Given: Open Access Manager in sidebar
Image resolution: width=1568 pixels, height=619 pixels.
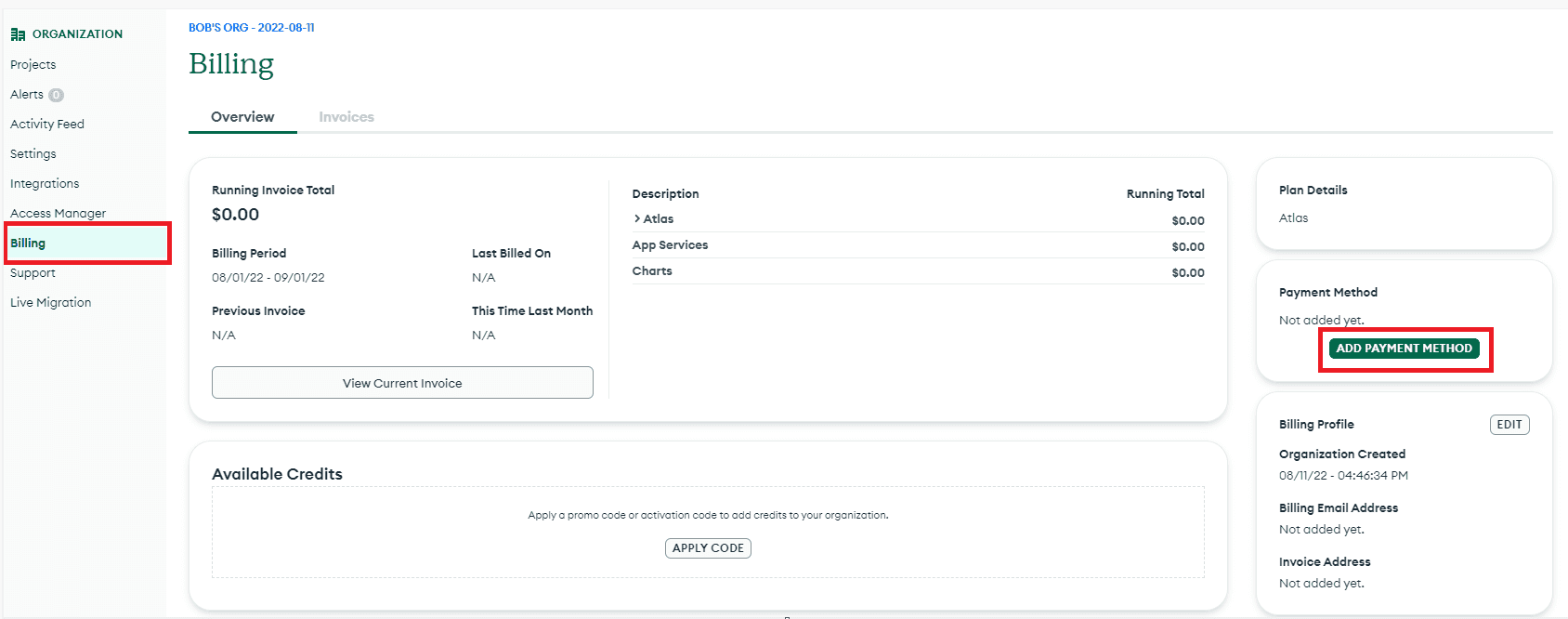Looking at the screenshot, I should tap(58, 214).
